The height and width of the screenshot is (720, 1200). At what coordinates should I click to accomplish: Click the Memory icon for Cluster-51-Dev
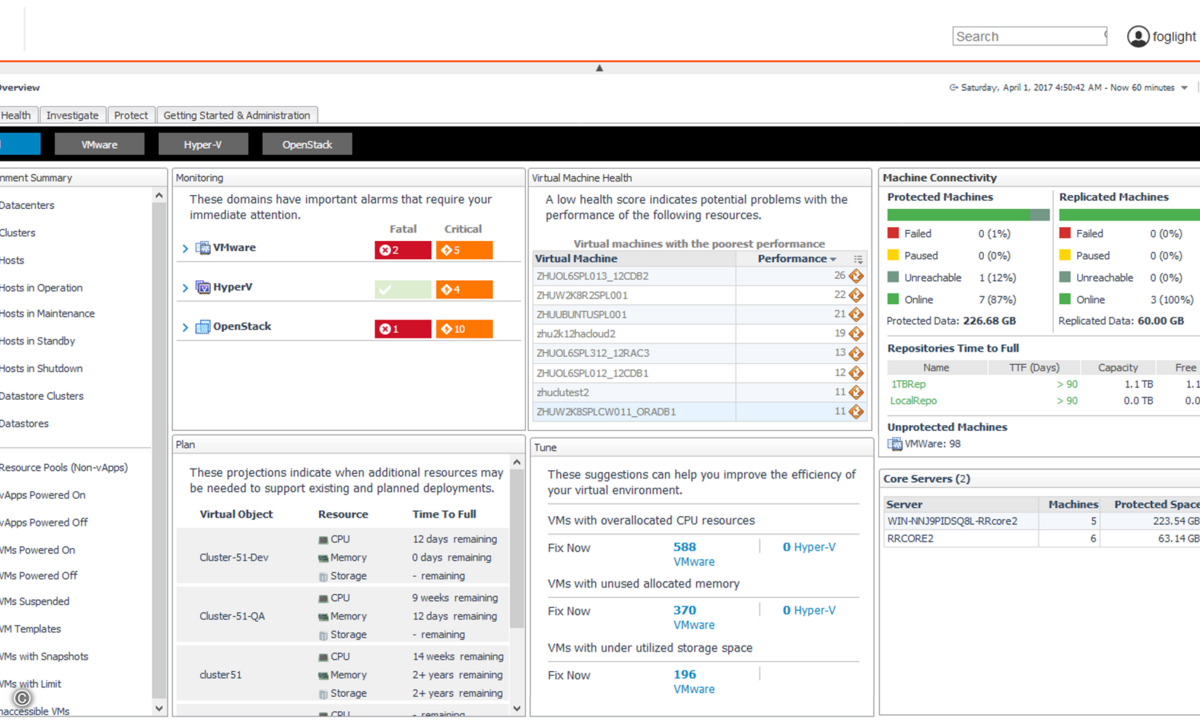click(323, 558)
